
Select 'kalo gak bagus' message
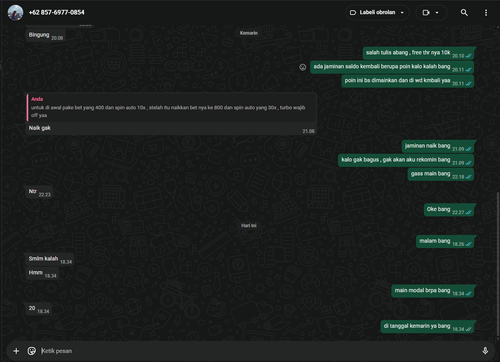406,160
